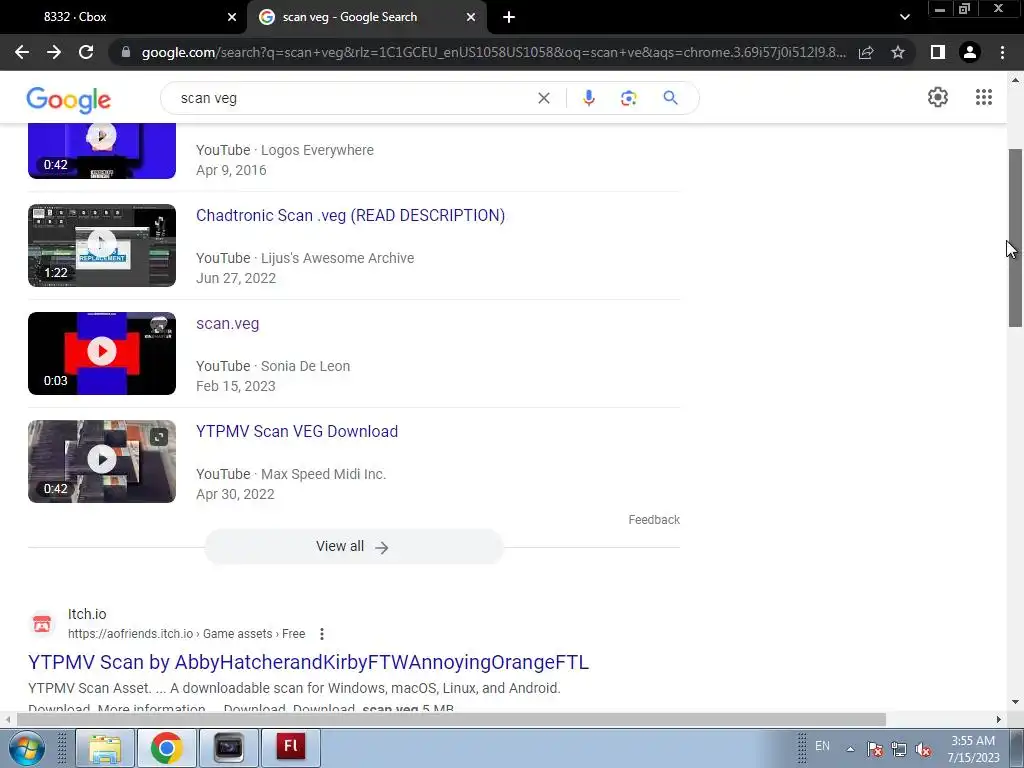Start voice search with microphone icon

[x=588, y=98]
